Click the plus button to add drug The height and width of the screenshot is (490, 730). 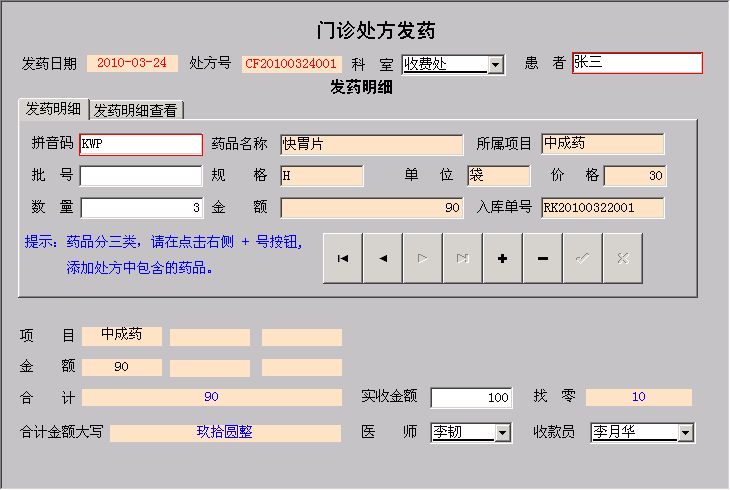pyautogui.click(x=502, y=258)
